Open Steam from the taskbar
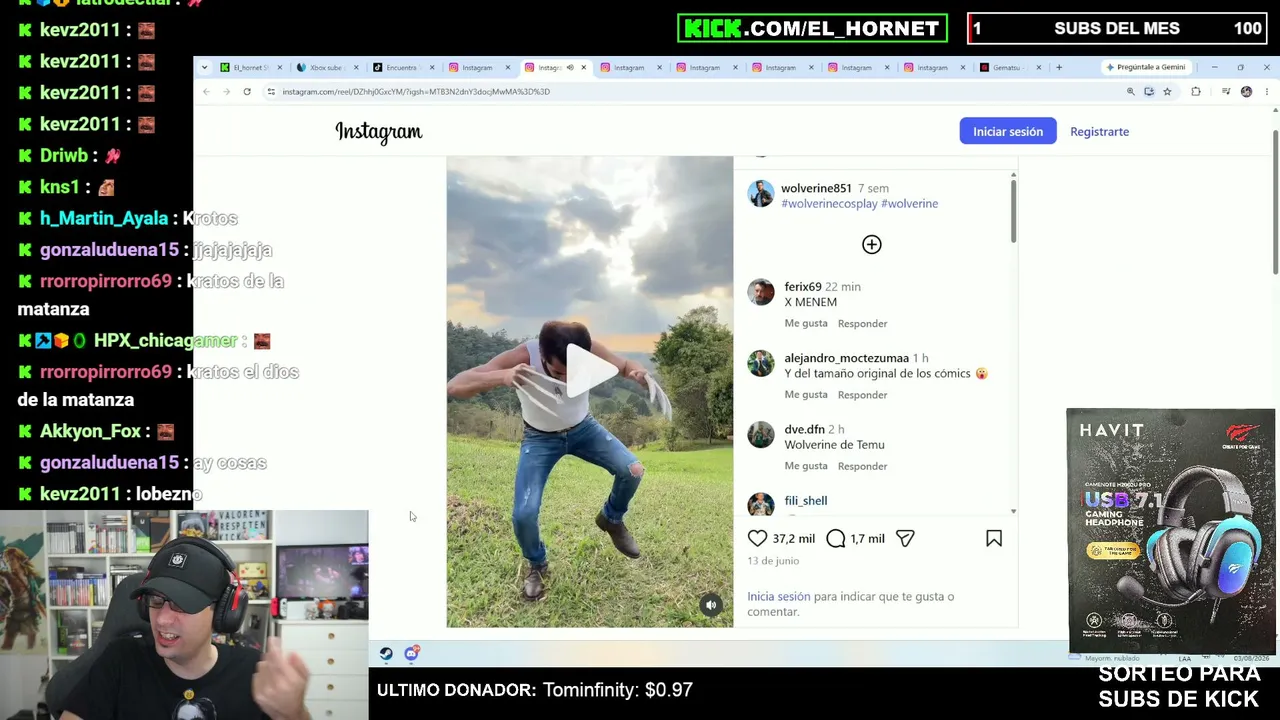This screenshot has height=720, width=1280. [x=386, y=654]
